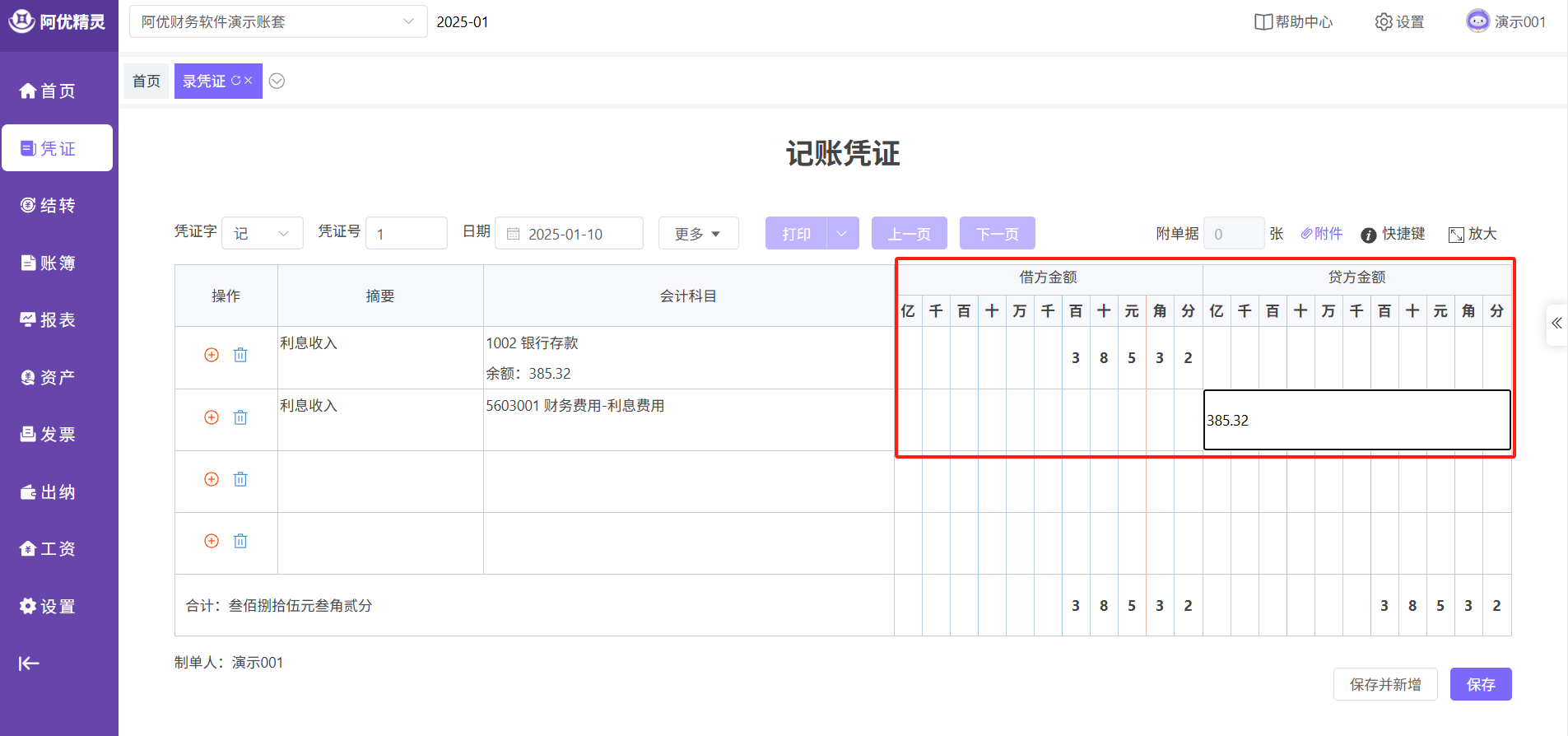
Task: Open the print options dropdown arrow
Action: (842, 234)
